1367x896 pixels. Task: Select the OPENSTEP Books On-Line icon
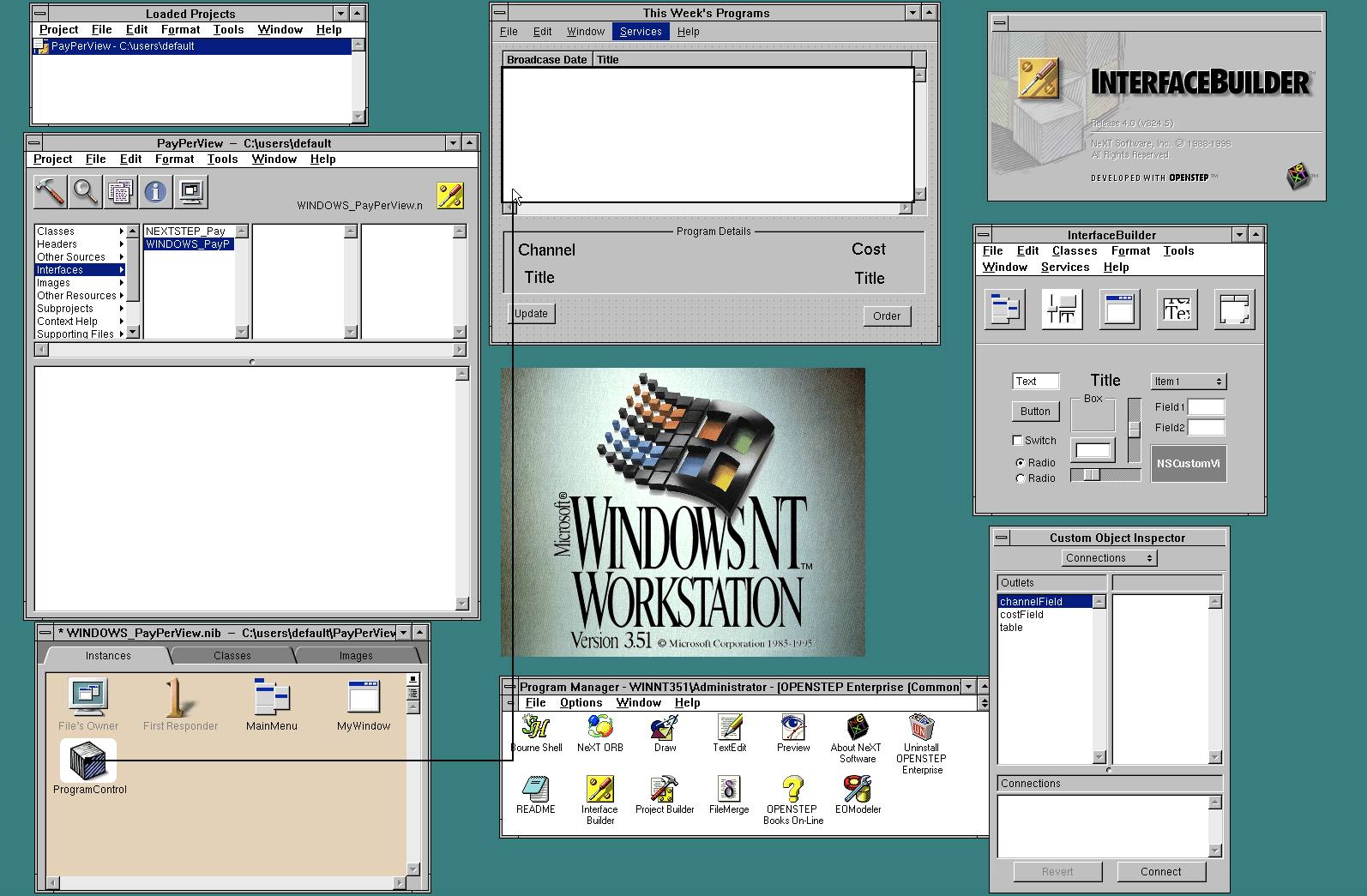click(x=793, y=789)
